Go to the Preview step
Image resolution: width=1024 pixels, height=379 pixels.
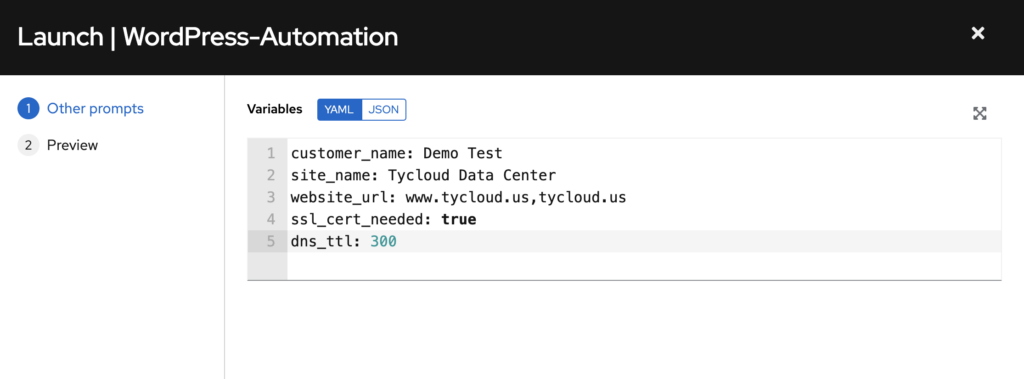coord(72,145)
